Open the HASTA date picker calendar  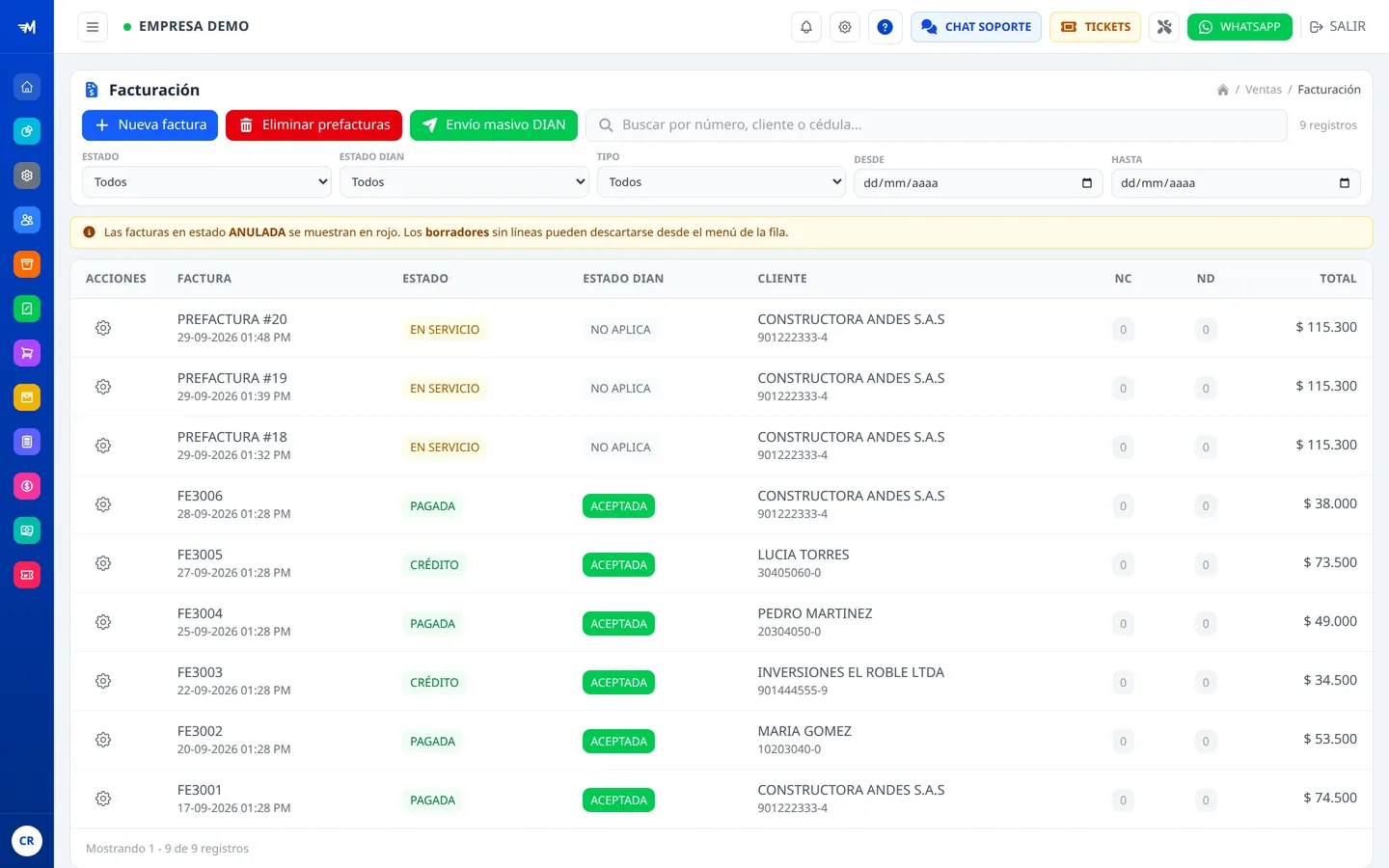click(x=1345, y=183)
